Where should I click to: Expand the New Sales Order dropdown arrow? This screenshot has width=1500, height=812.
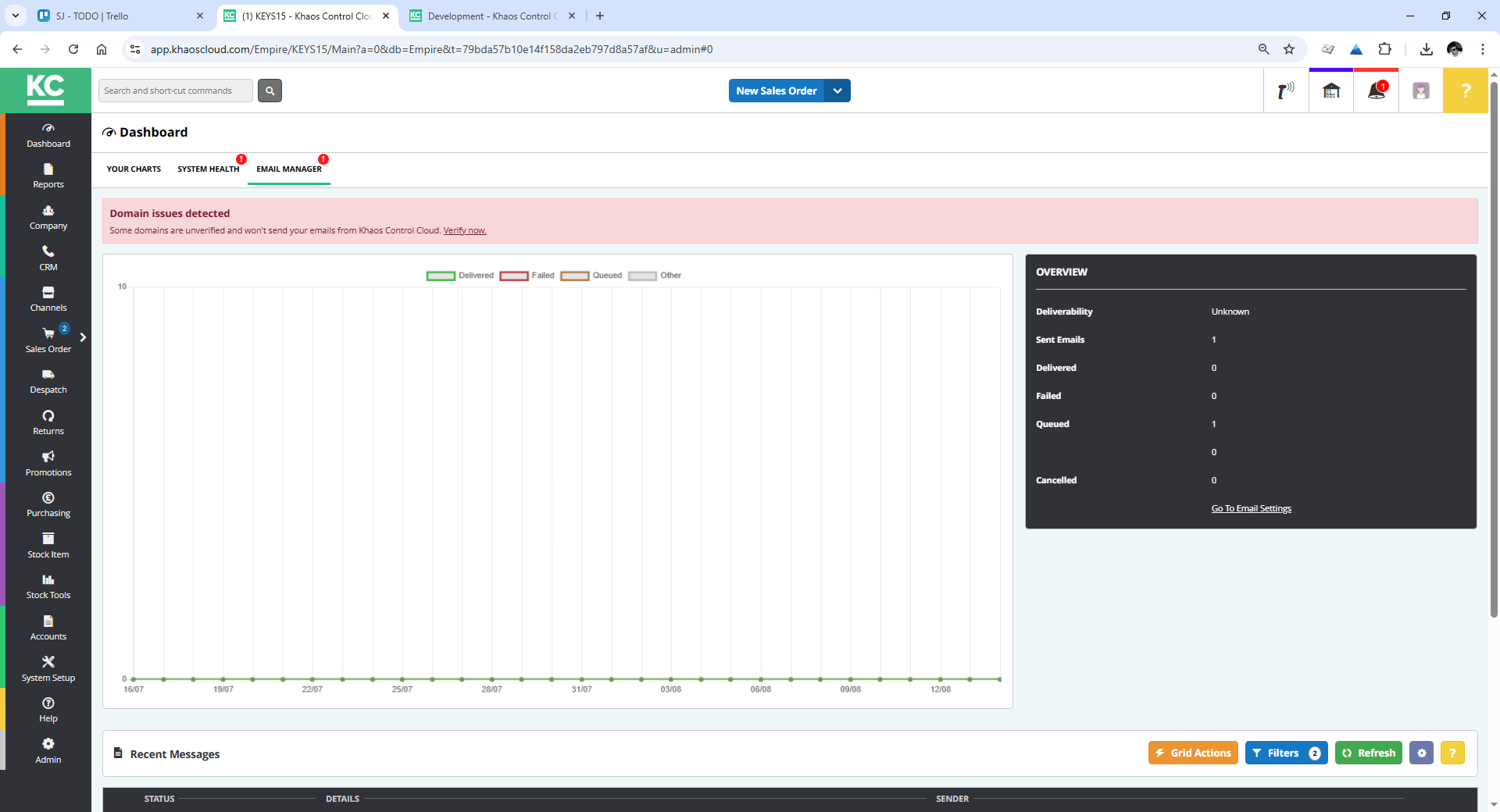[837, 91]
